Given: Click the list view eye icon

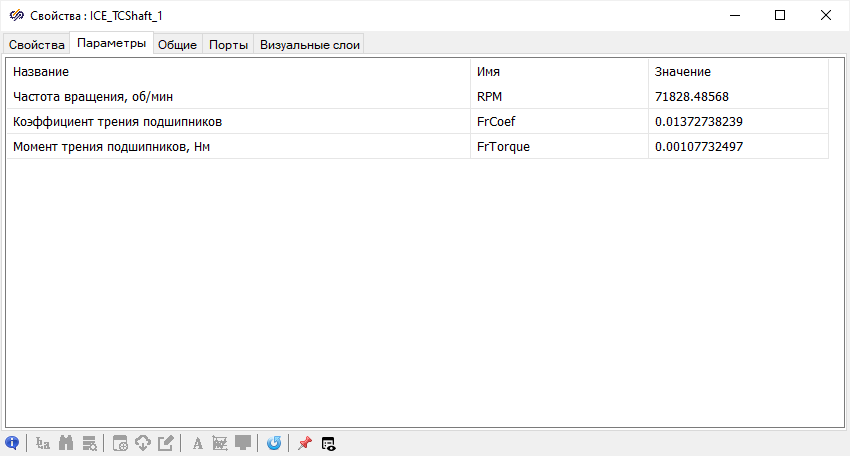Looking at the screenshot, I should point(328,443).
